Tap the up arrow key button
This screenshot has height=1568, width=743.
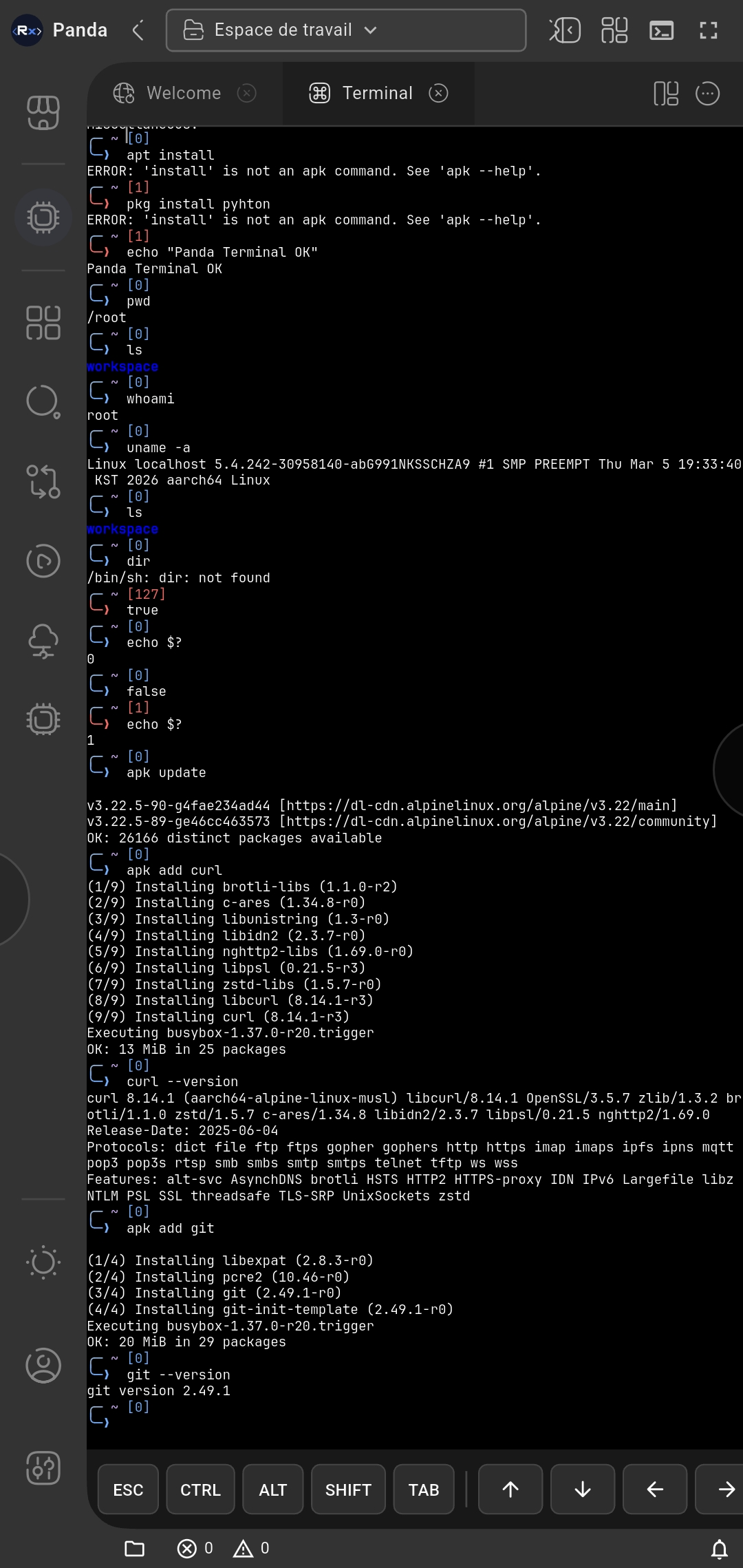pos(510,1490)
